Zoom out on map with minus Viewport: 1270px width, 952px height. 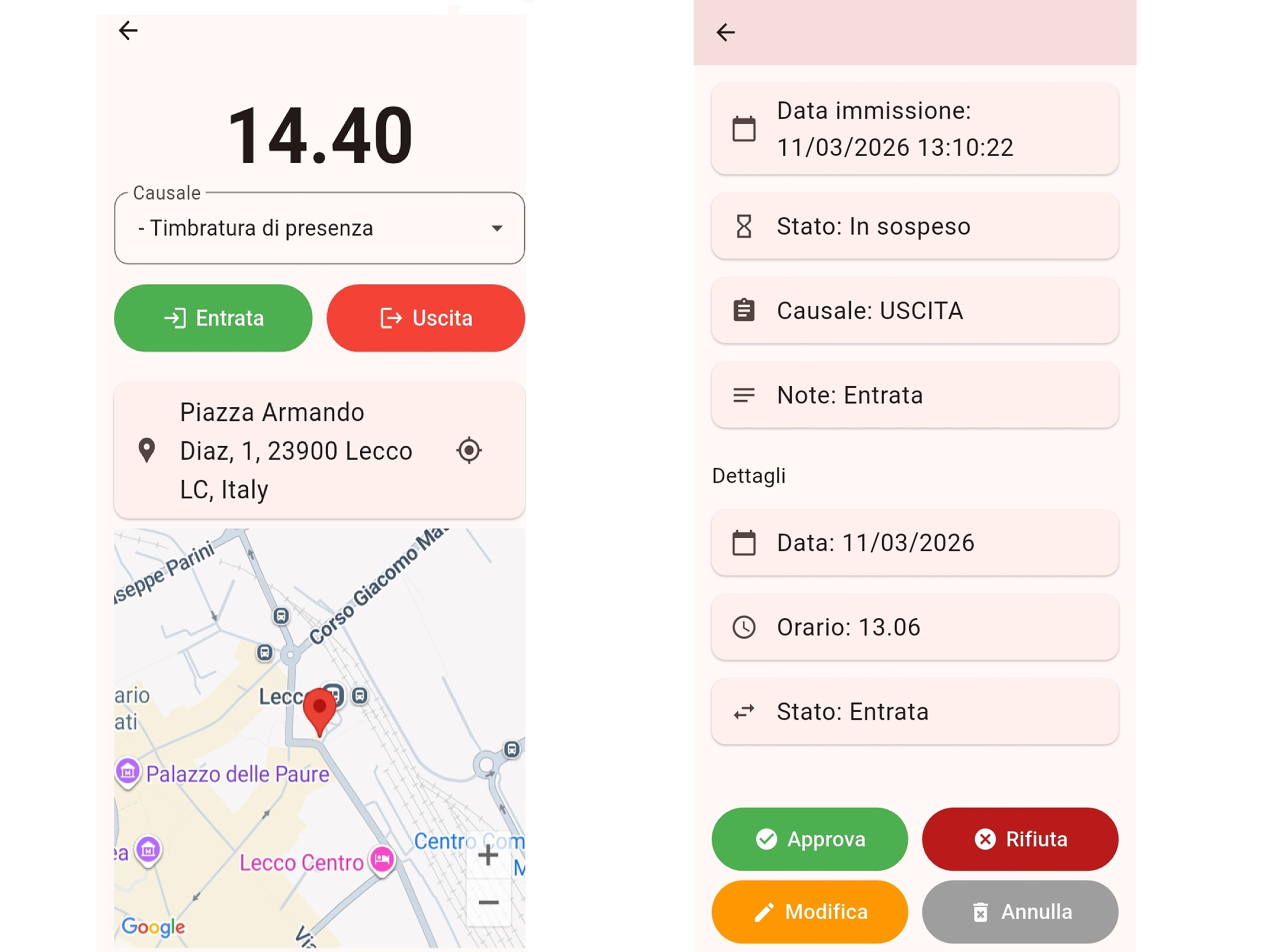489,903
